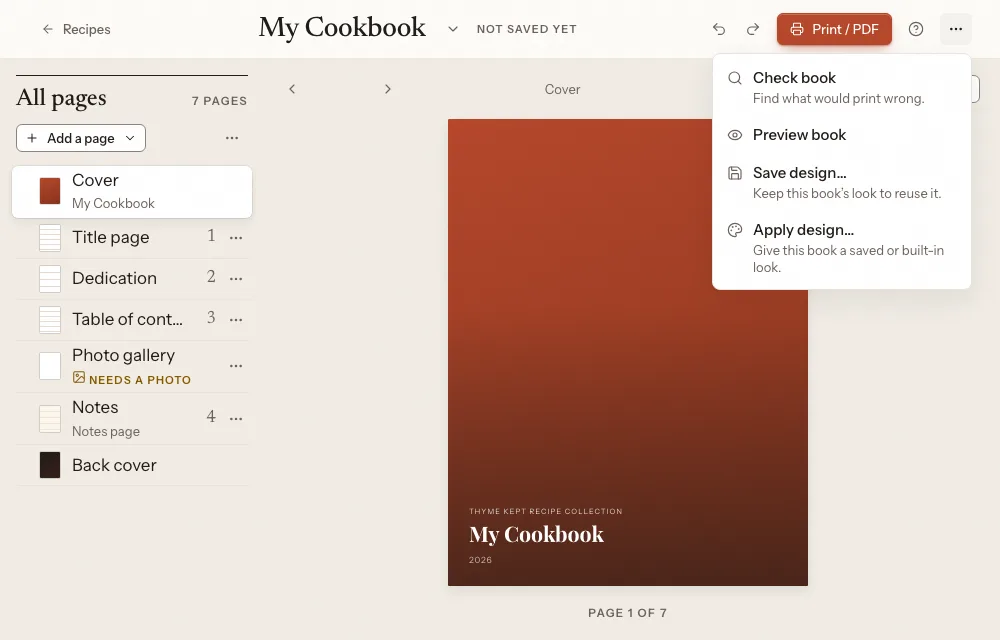Open the All pages list options ellipsis
The image size is (1000, 640).
tap(232, 138)
